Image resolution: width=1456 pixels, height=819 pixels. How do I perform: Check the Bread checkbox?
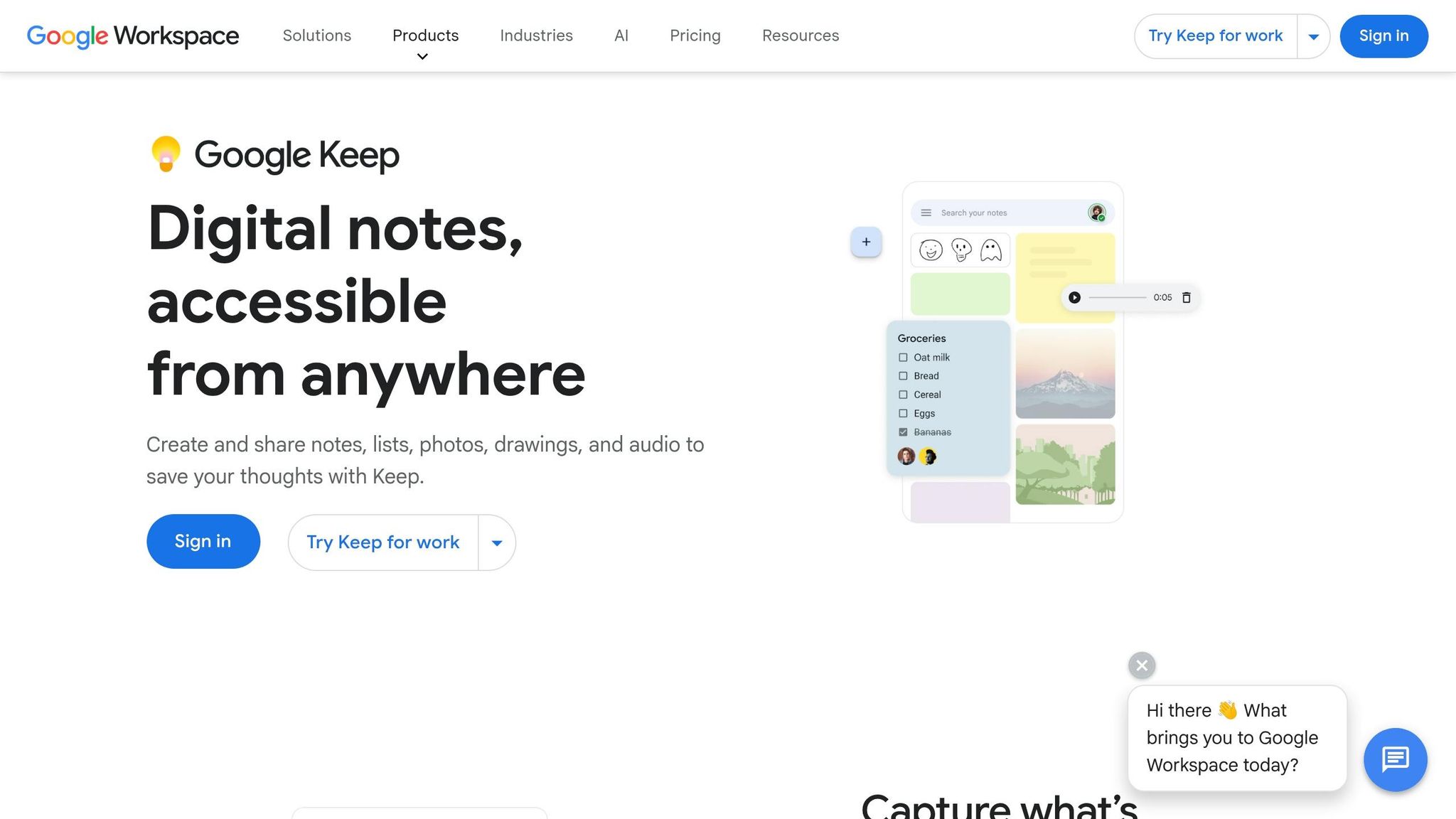[x=903, y=376]
